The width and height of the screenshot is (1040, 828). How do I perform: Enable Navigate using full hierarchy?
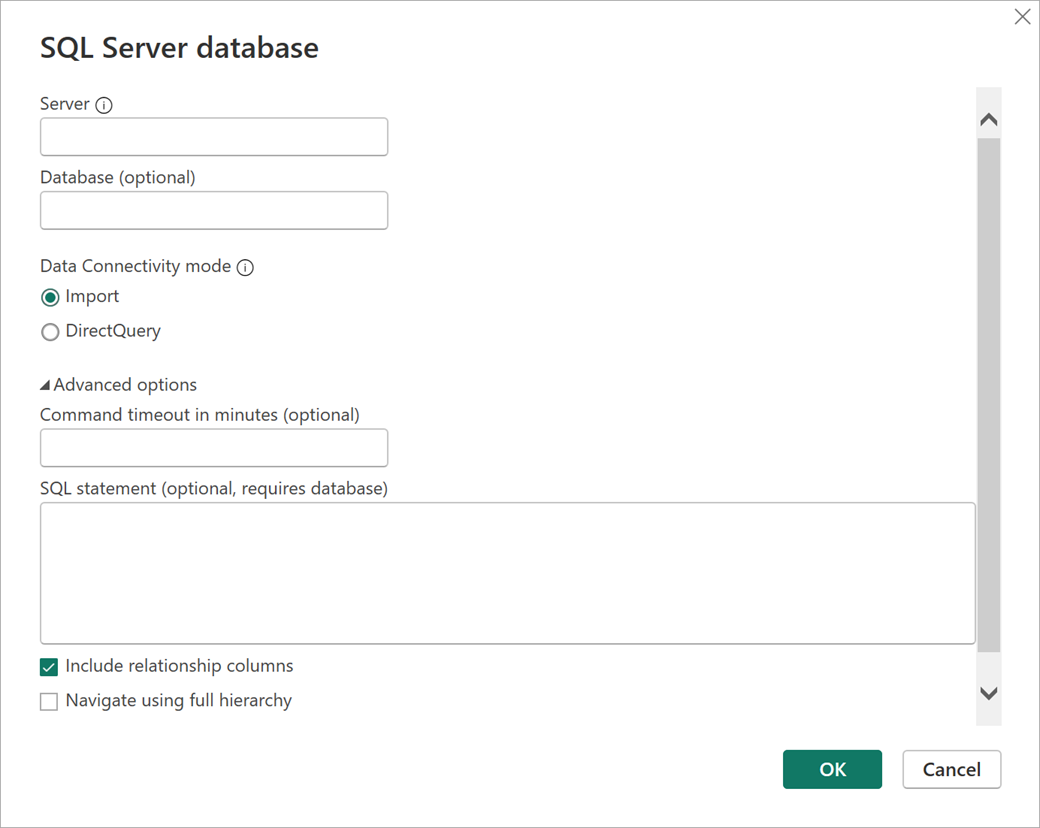click(x=48, y=701)
